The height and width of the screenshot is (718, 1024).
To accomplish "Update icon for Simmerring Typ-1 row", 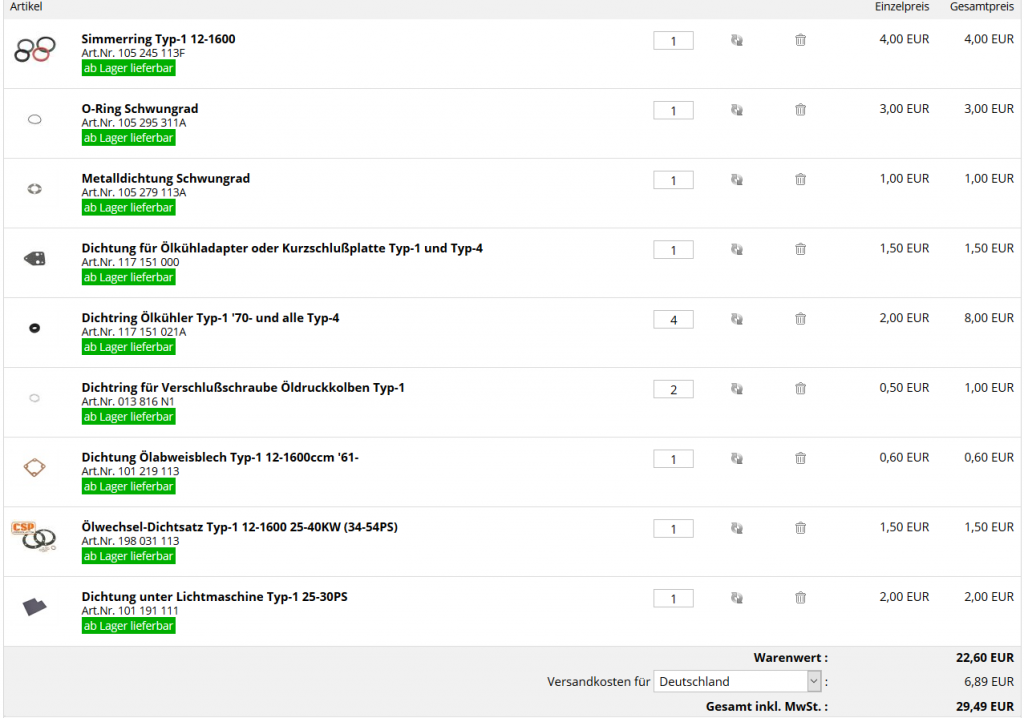I will 737,41.
